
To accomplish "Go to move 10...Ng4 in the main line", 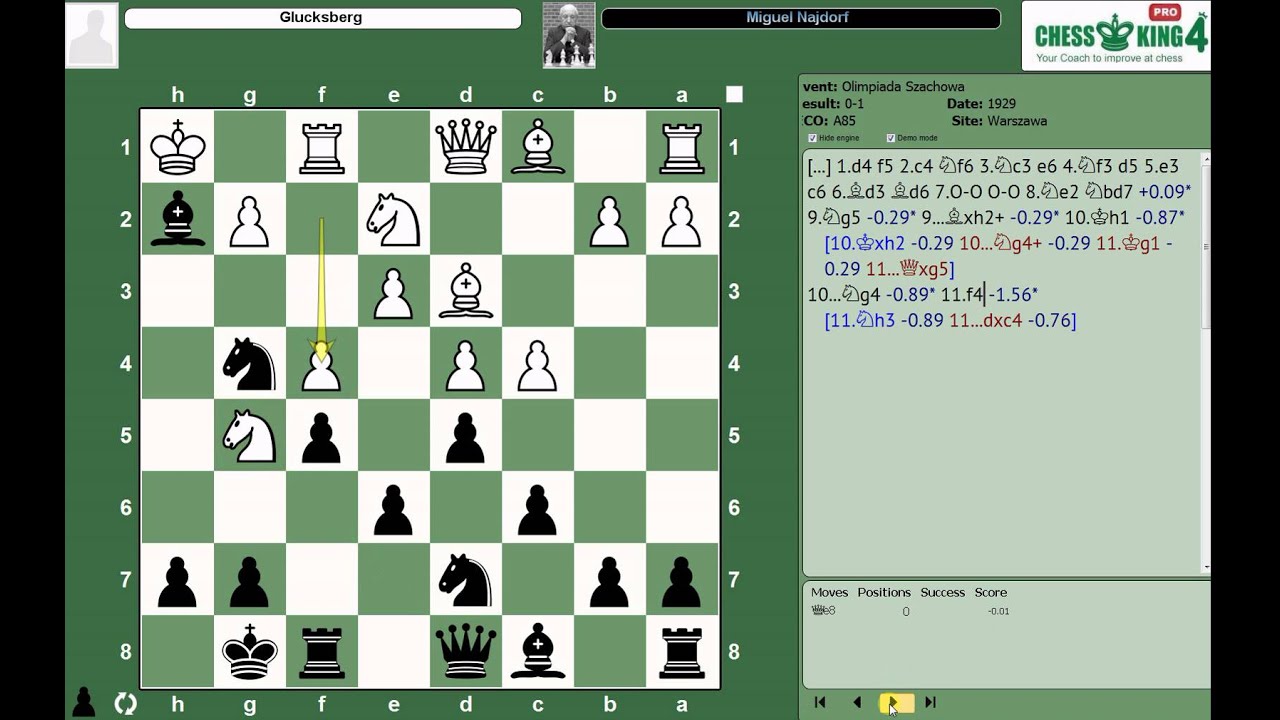I will coord(844,295).
